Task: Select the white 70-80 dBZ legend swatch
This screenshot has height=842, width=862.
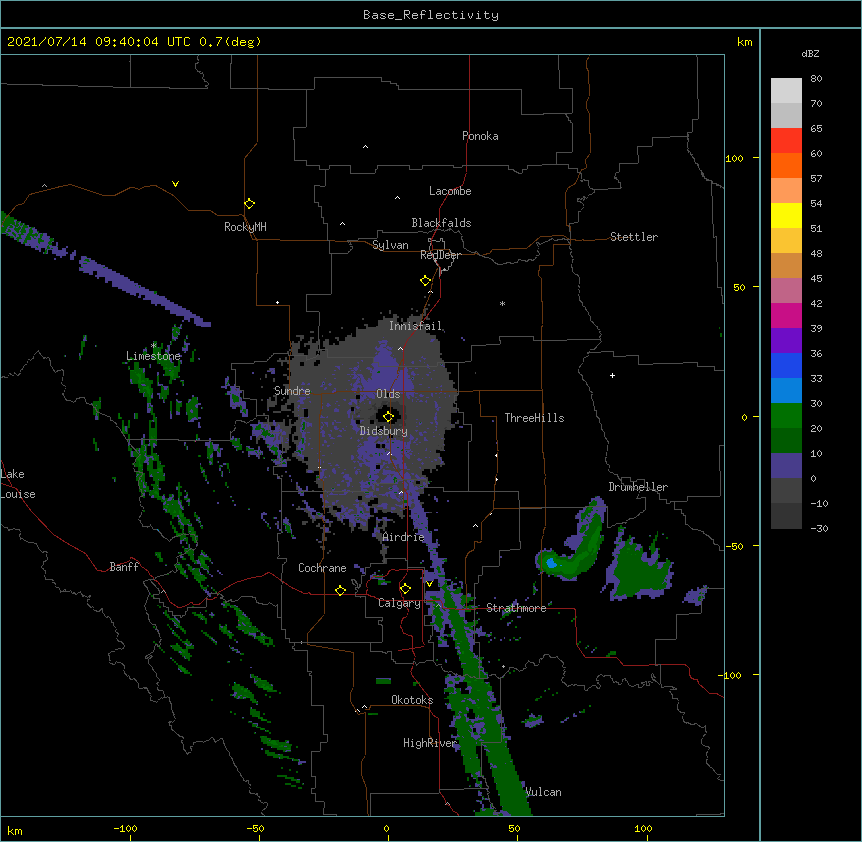Action: 786,91
